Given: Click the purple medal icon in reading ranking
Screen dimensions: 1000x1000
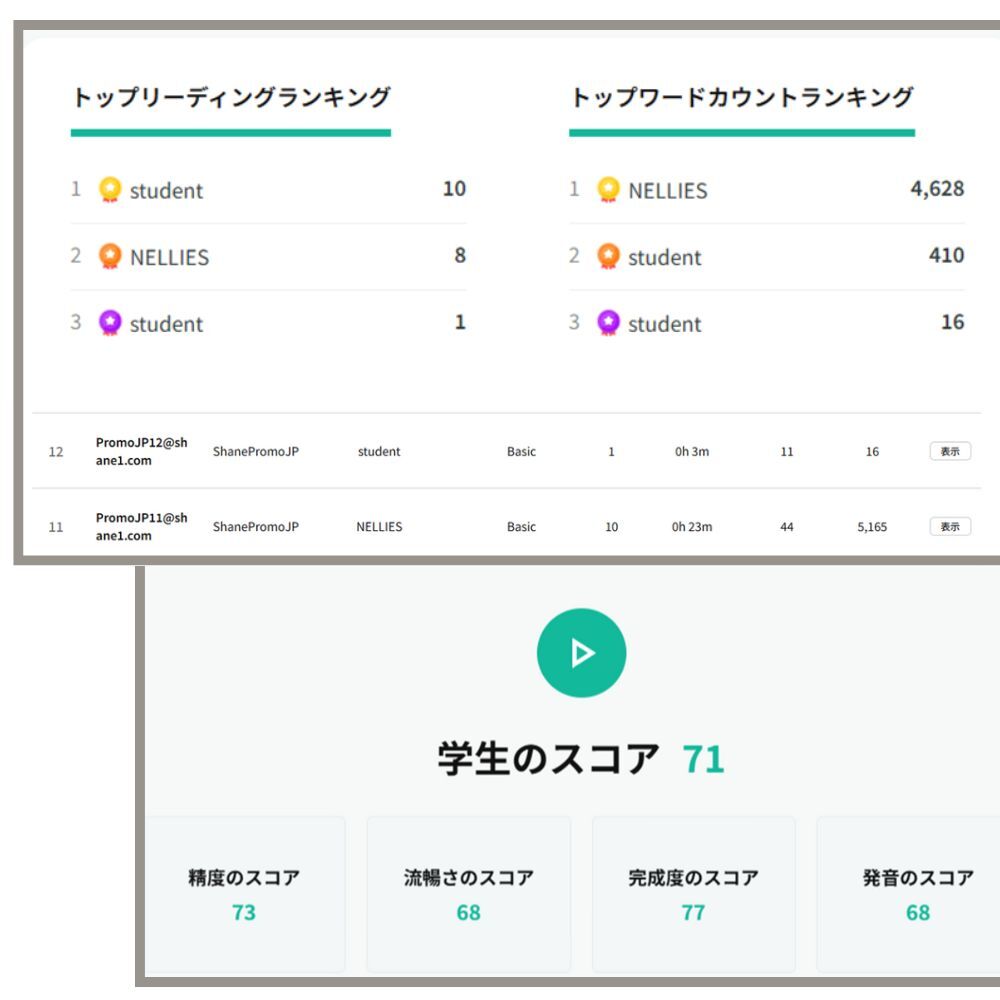Looking at the screenshot, I should [x=111, y=324].
